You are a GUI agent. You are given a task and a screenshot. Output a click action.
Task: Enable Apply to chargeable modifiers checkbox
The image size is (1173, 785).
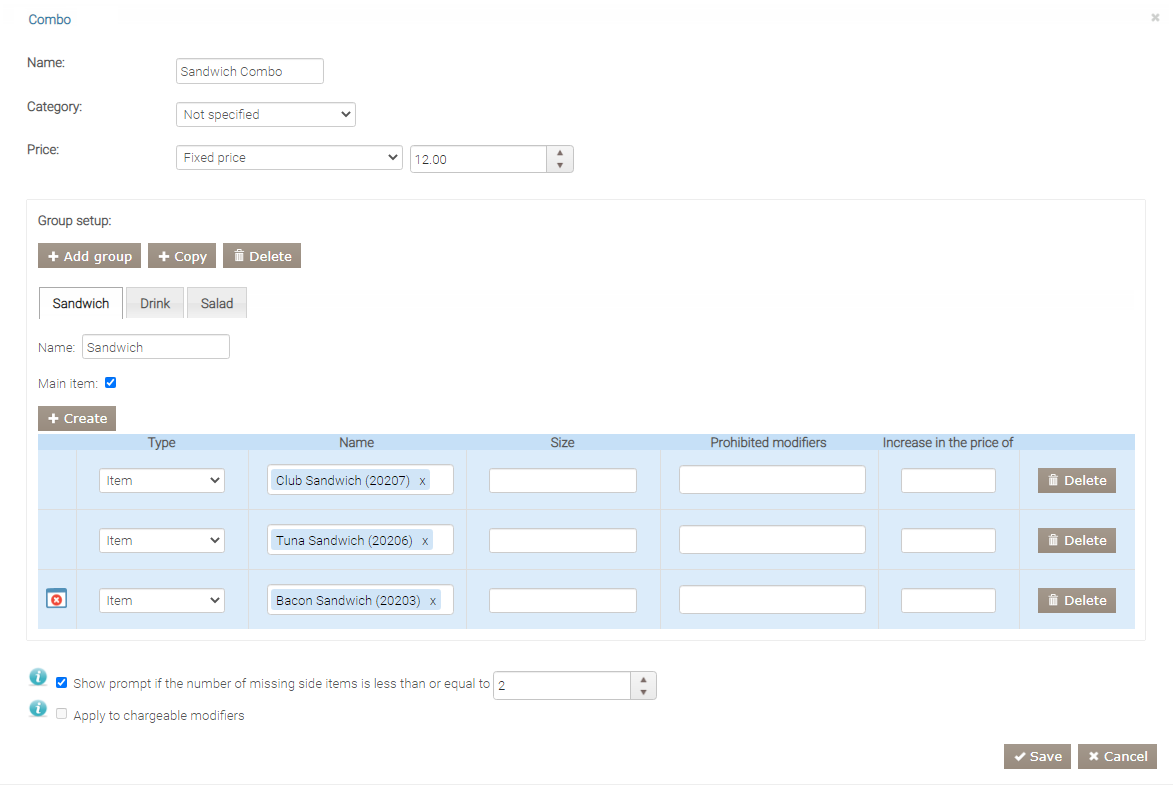[x=62, y=714]
